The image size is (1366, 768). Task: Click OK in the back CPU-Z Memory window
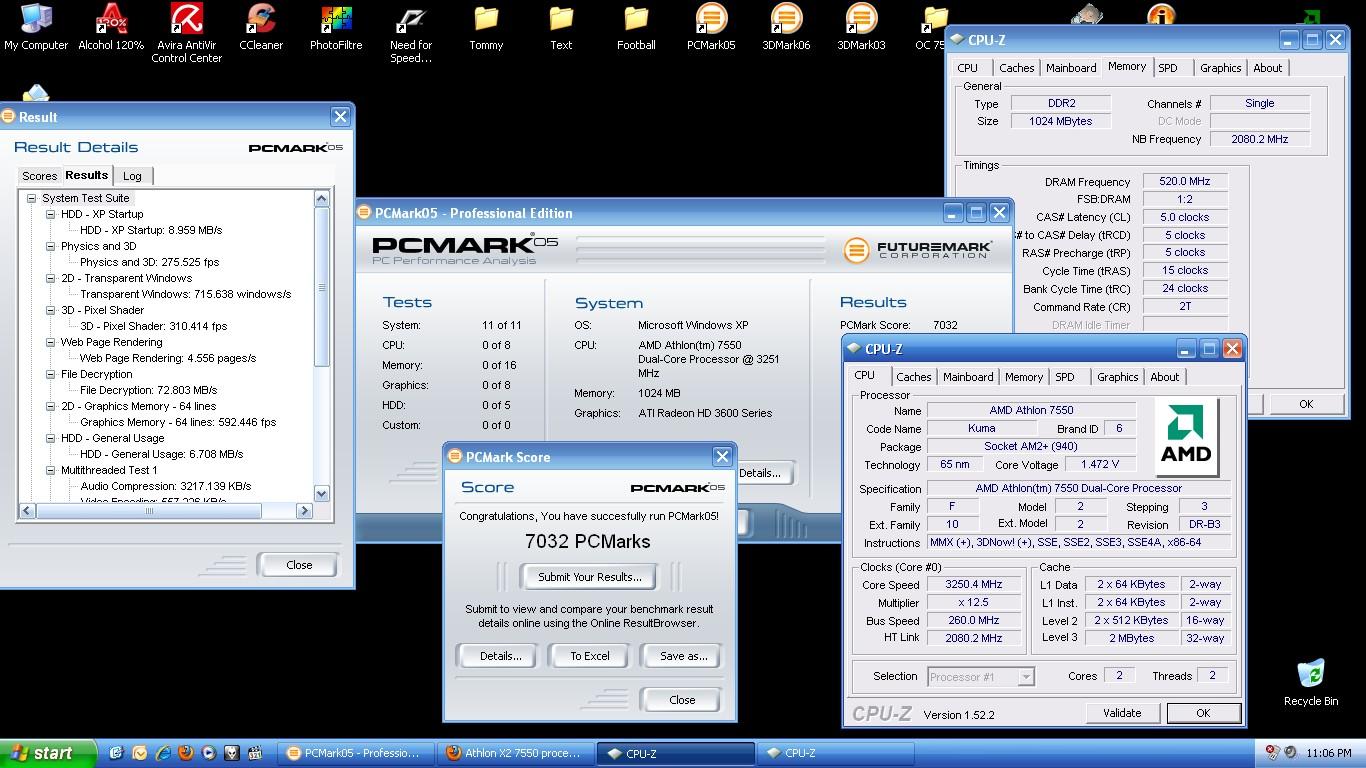pos(1306,404)
